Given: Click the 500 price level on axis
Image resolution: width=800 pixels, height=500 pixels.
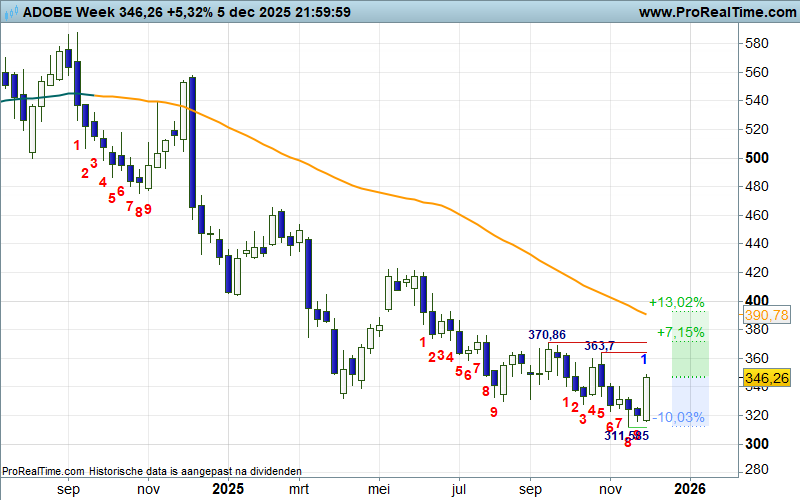Looking at the screenshot, I should pyautogui.click(x=757, y=158).
